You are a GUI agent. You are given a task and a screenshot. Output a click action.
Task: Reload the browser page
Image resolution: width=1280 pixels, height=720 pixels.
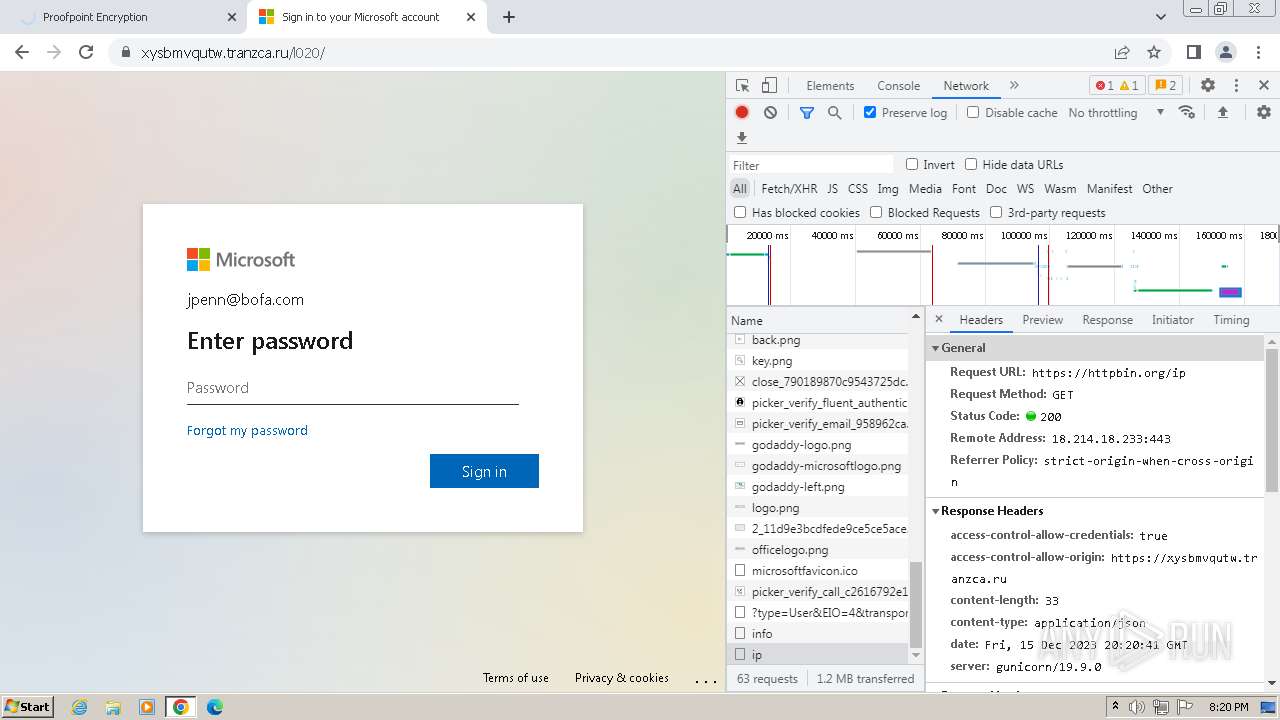pos(86,52)
